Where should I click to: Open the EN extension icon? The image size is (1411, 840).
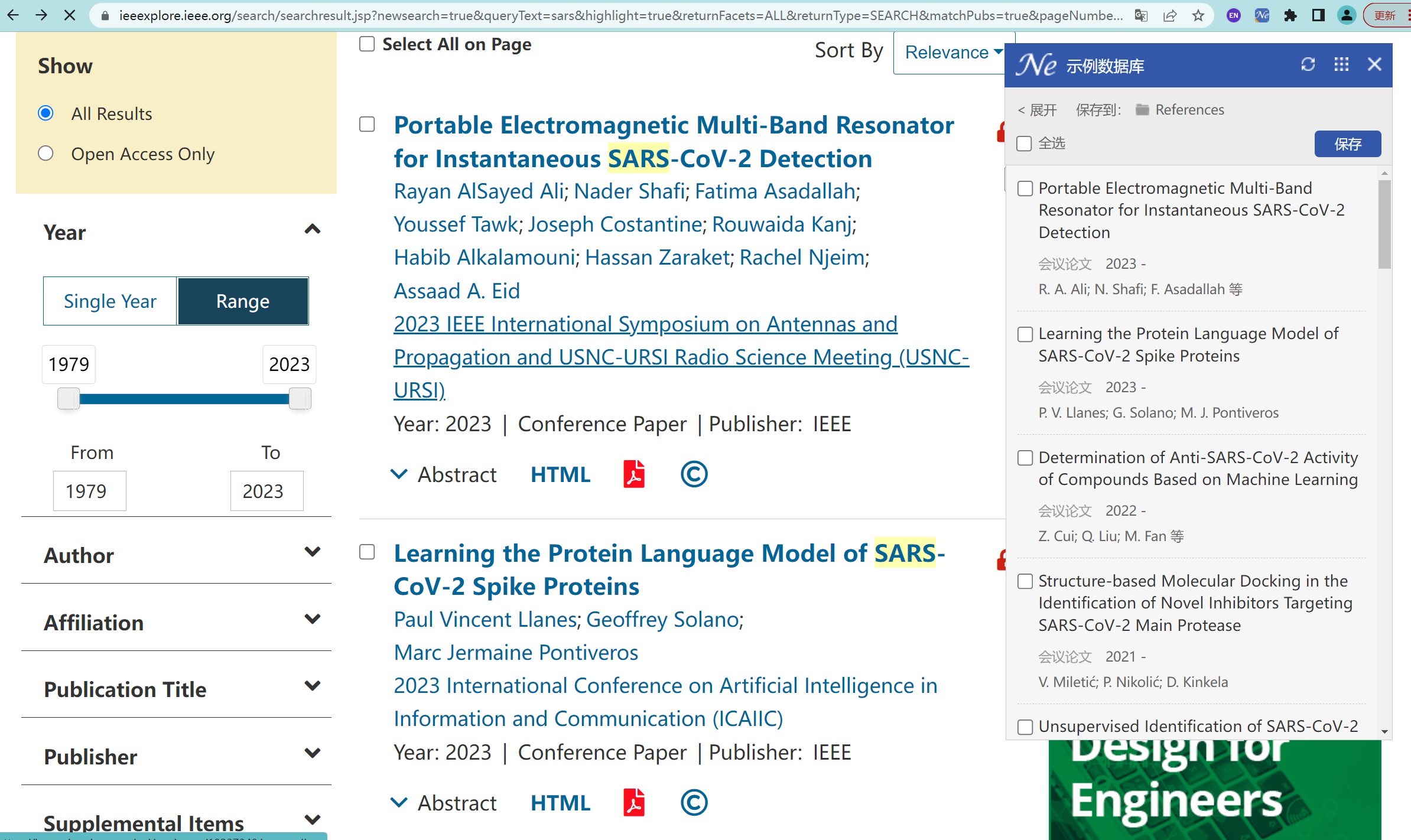1233,16
